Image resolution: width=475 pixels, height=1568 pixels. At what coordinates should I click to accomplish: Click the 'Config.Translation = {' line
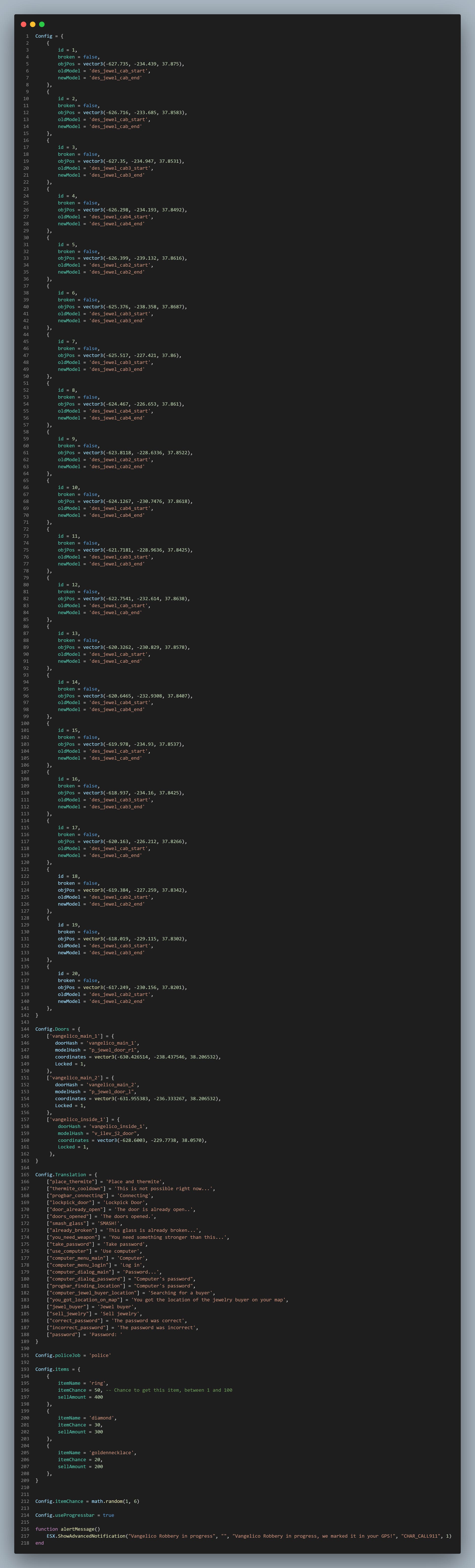pyautogui.click(x=66, y=1175)
